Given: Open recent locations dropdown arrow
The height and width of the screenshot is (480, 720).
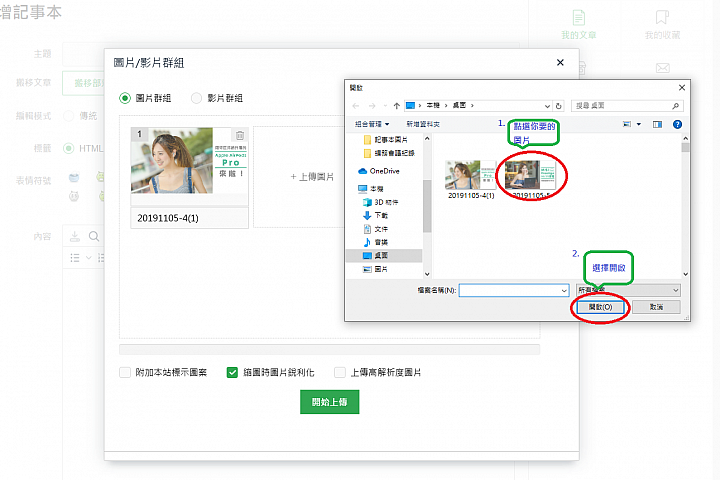Looking at the screenshot, I should tap(385, 106).
